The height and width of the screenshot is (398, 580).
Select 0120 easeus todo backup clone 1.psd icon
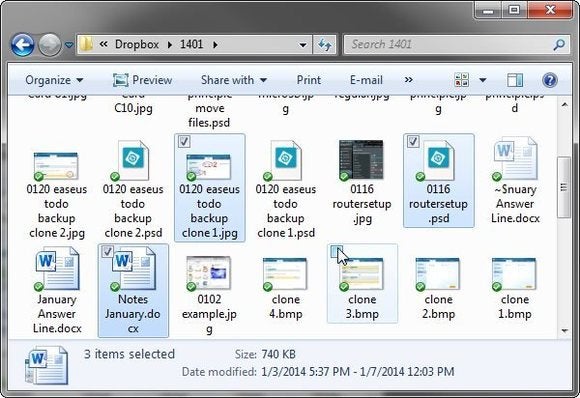pyautogui.click(x=285, y=161)
